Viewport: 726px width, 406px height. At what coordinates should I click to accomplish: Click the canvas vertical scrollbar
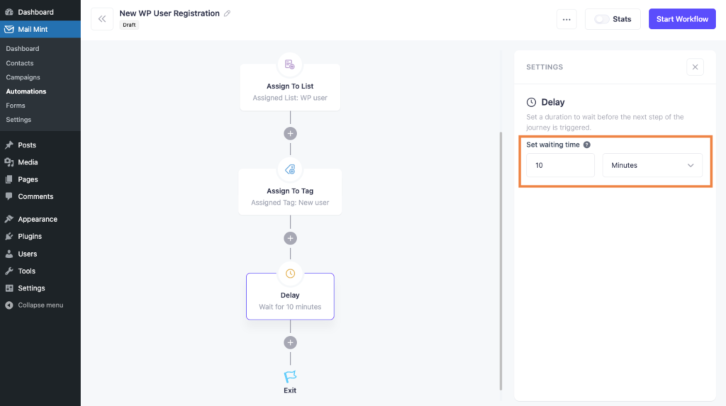coord(501,261)
